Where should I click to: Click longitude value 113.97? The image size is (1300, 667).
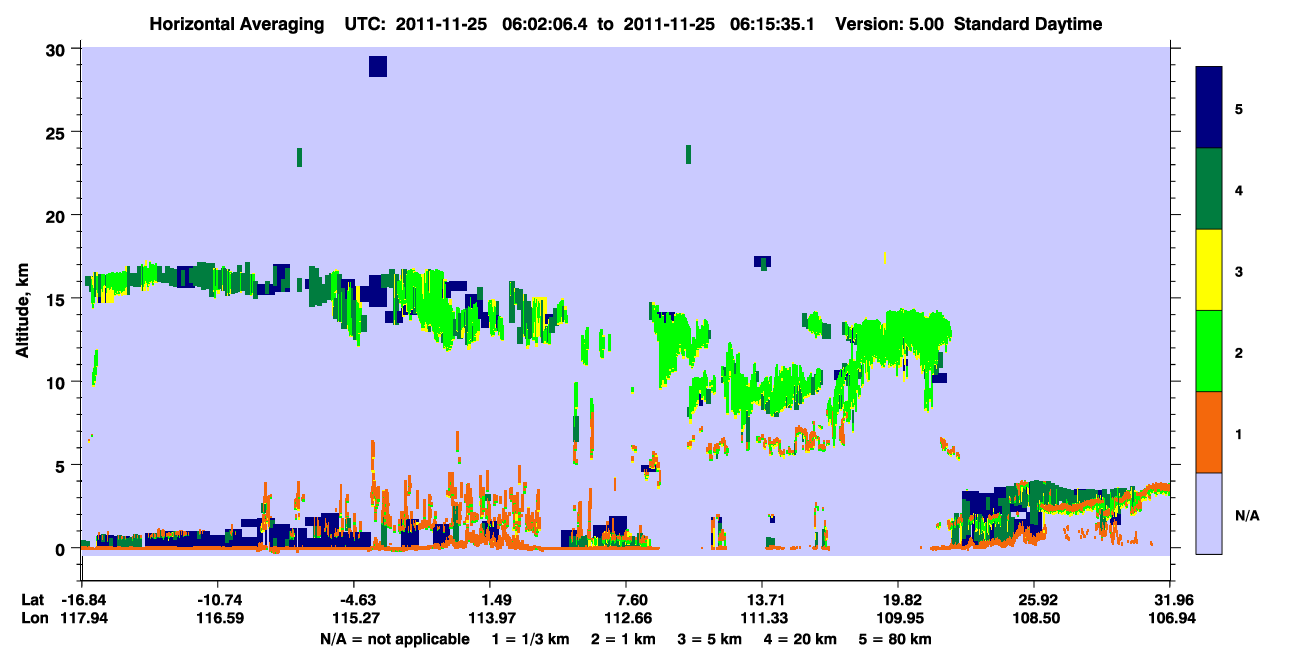(x=490, y=619)
